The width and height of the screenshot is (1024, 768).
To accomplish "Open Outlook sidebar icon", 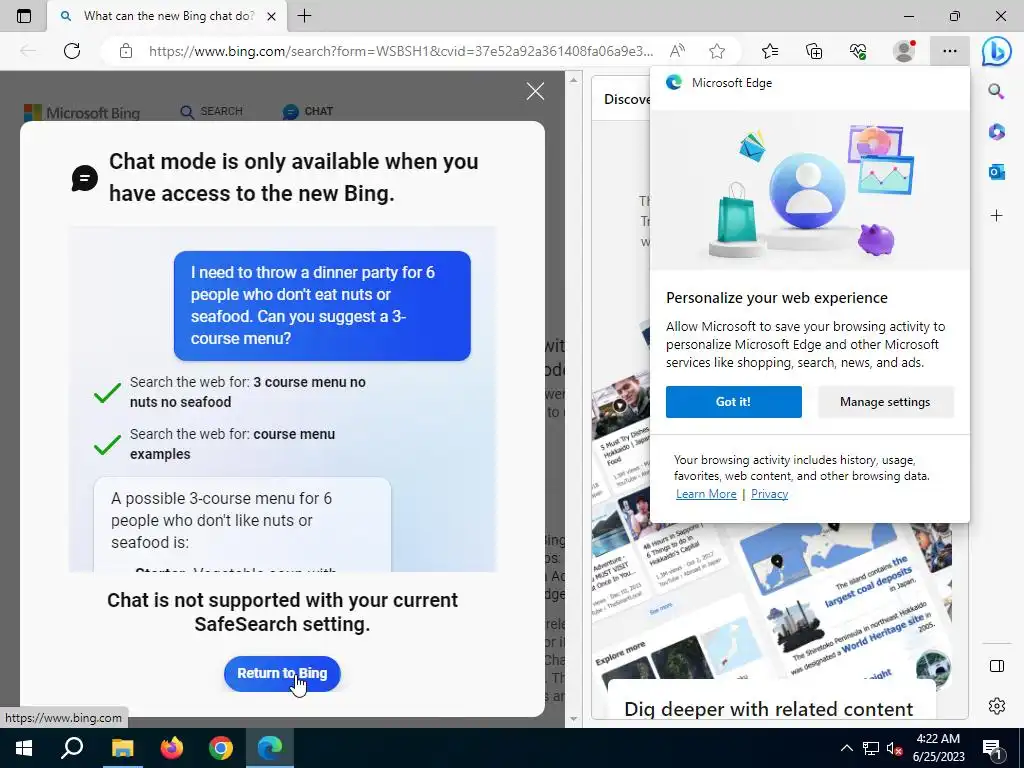I will pos(996,172).
